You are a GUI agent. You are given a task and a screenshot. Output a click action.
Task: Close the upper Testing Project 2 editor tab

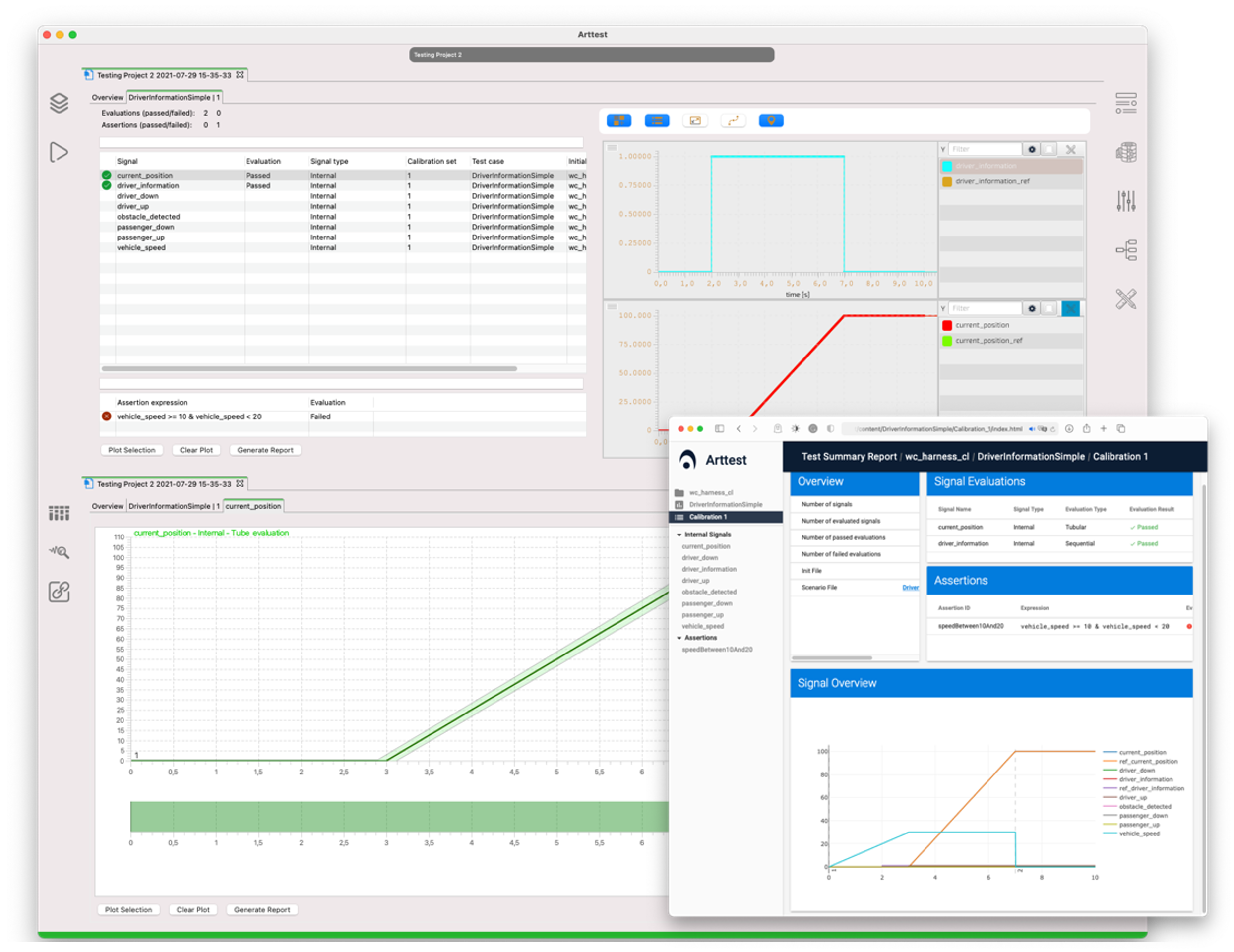pyautogui.click(x=240, y=74)
